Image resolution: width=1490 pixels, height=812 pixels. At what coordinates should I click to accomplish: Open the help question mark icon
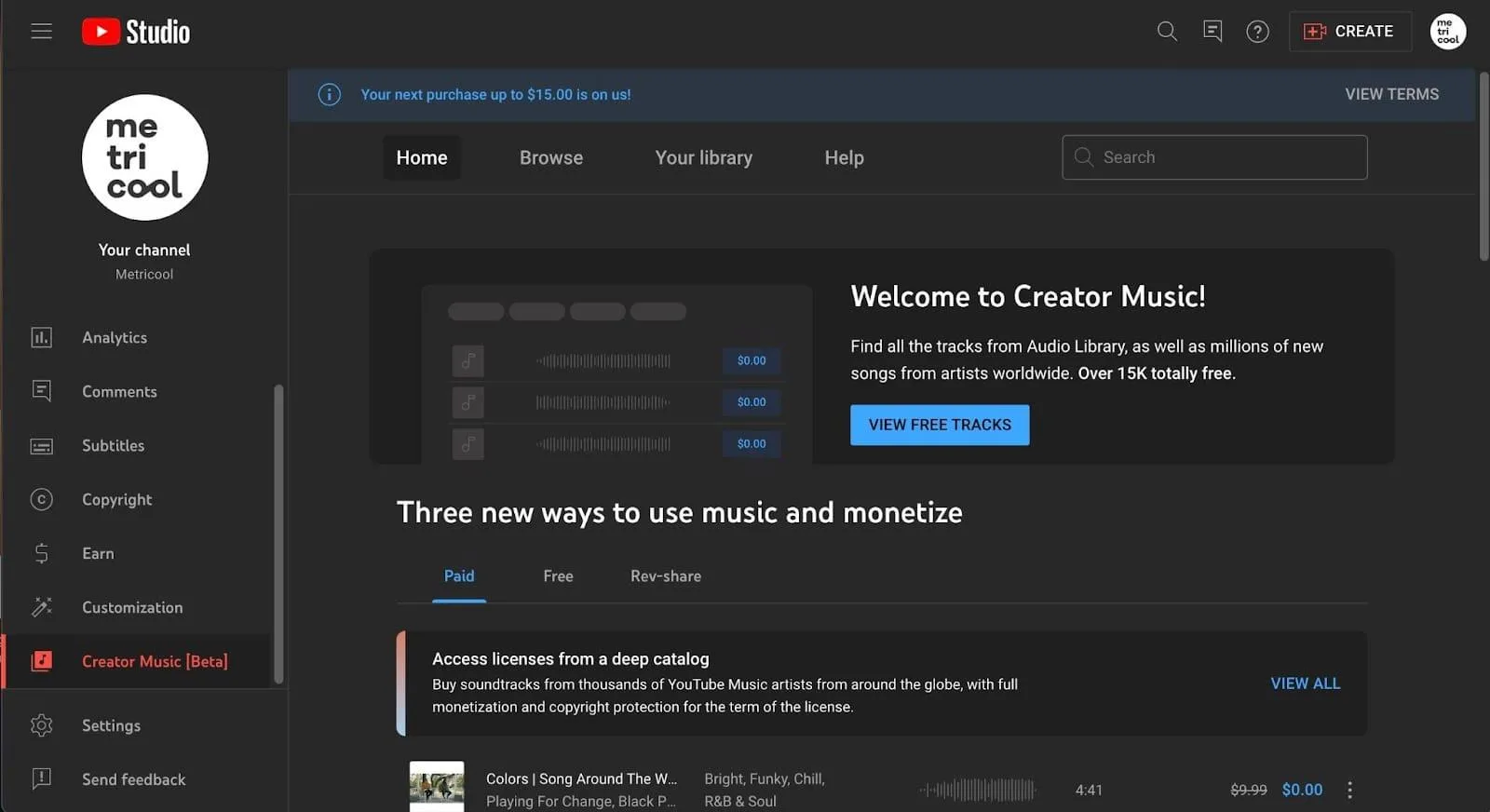click(1258, 32)
